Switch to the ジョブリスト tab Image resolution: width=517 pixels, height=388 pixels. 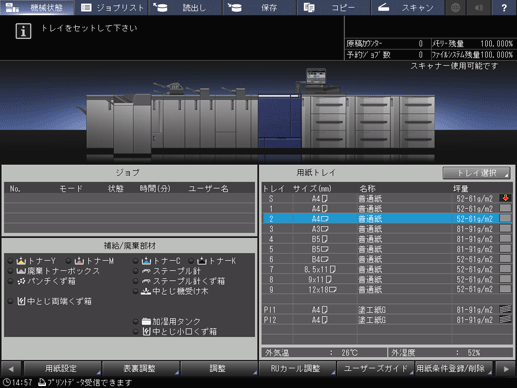(112, 7)
